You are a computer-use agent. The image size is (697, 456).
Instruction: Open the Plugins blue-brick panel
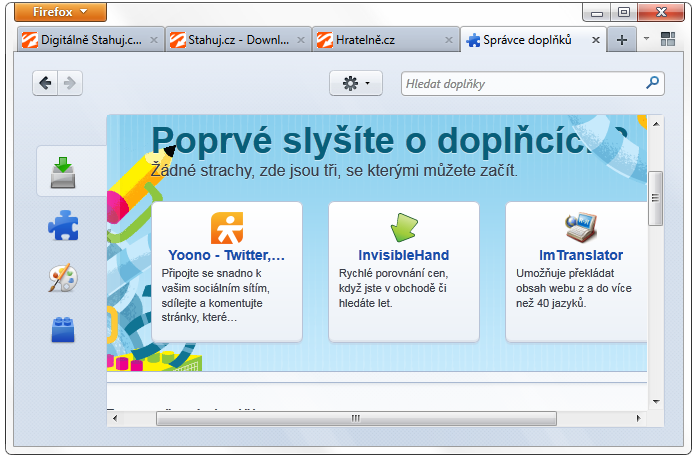pyautogui.click(x=63, y=329)
